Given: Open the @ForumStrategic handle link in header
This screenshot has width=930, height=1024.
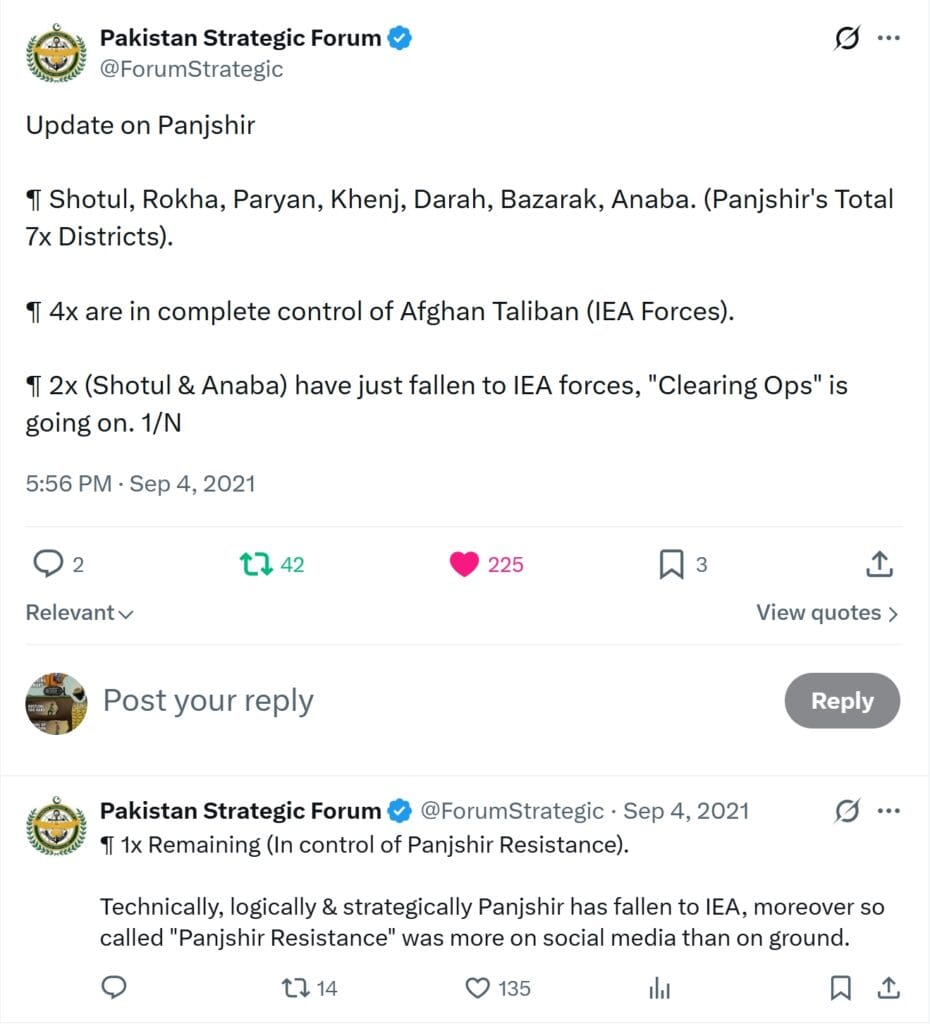Looking at the screenshot, I should click(x=191, y=69).
